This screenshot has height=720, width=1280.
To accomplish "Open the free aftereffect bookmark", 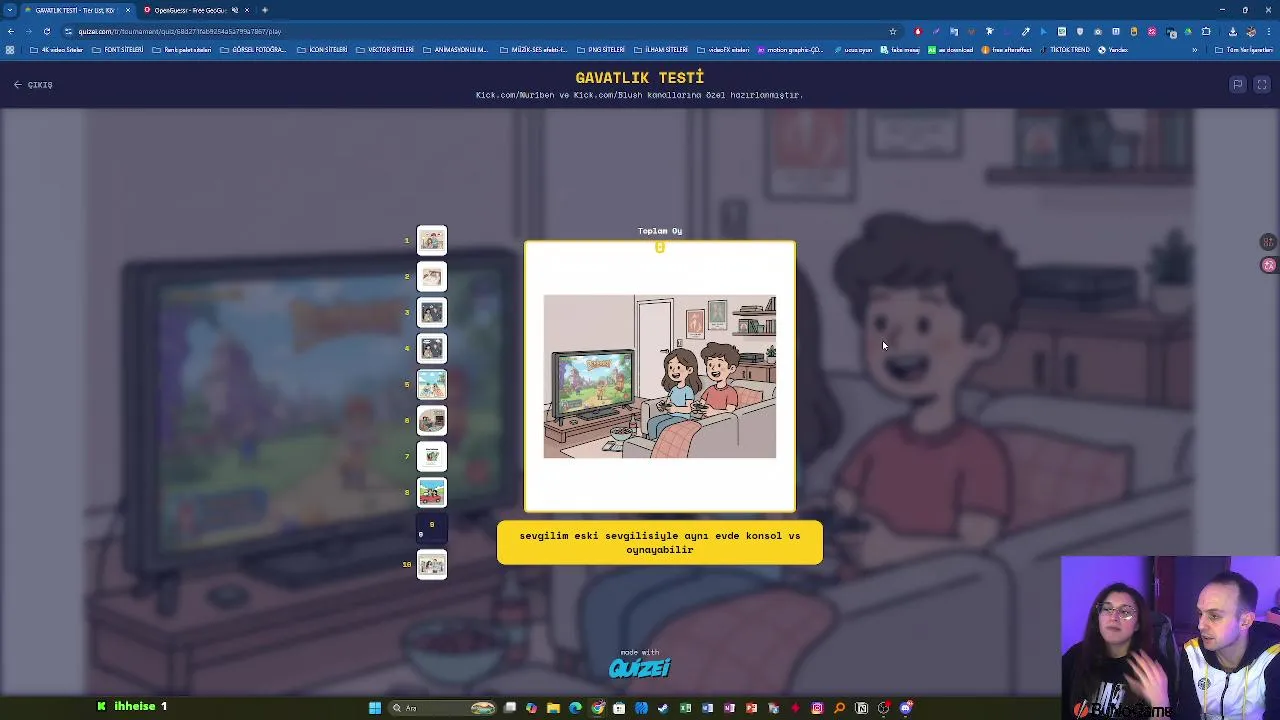I will click(x=1006, y=49).
